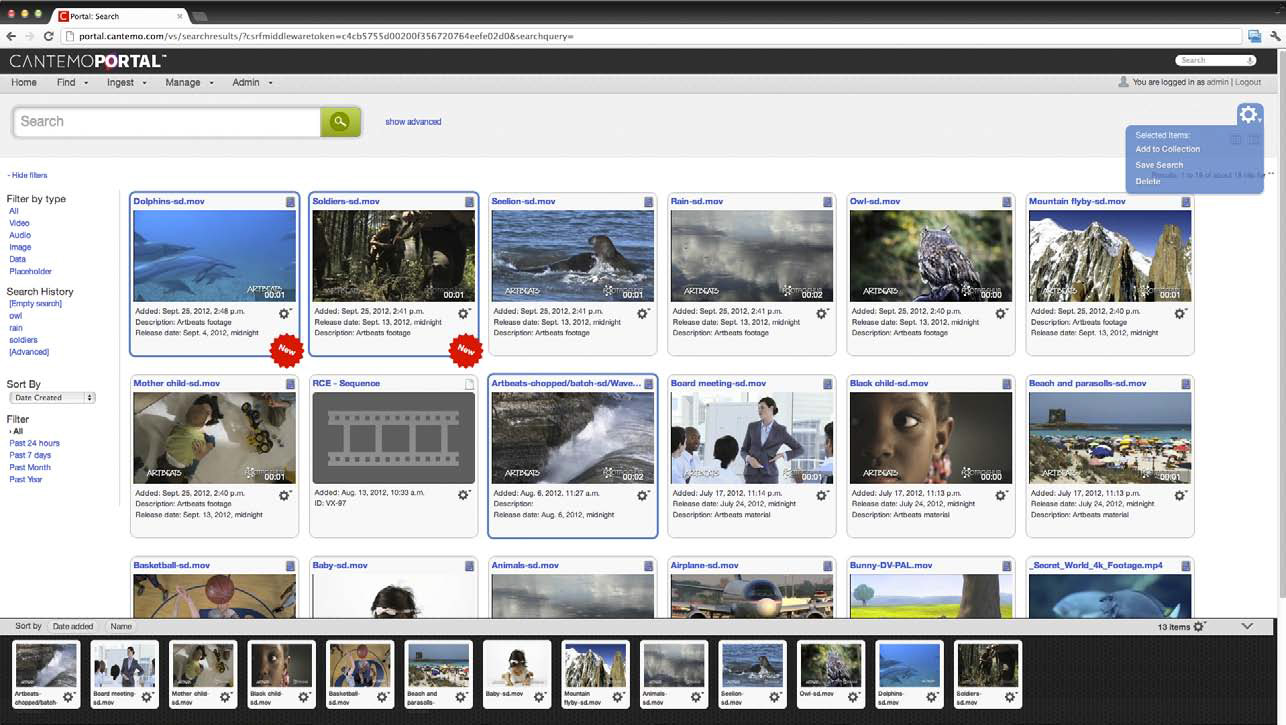Open the gear menu on Soldiers-sd.mov card

[x=464, y=313]
